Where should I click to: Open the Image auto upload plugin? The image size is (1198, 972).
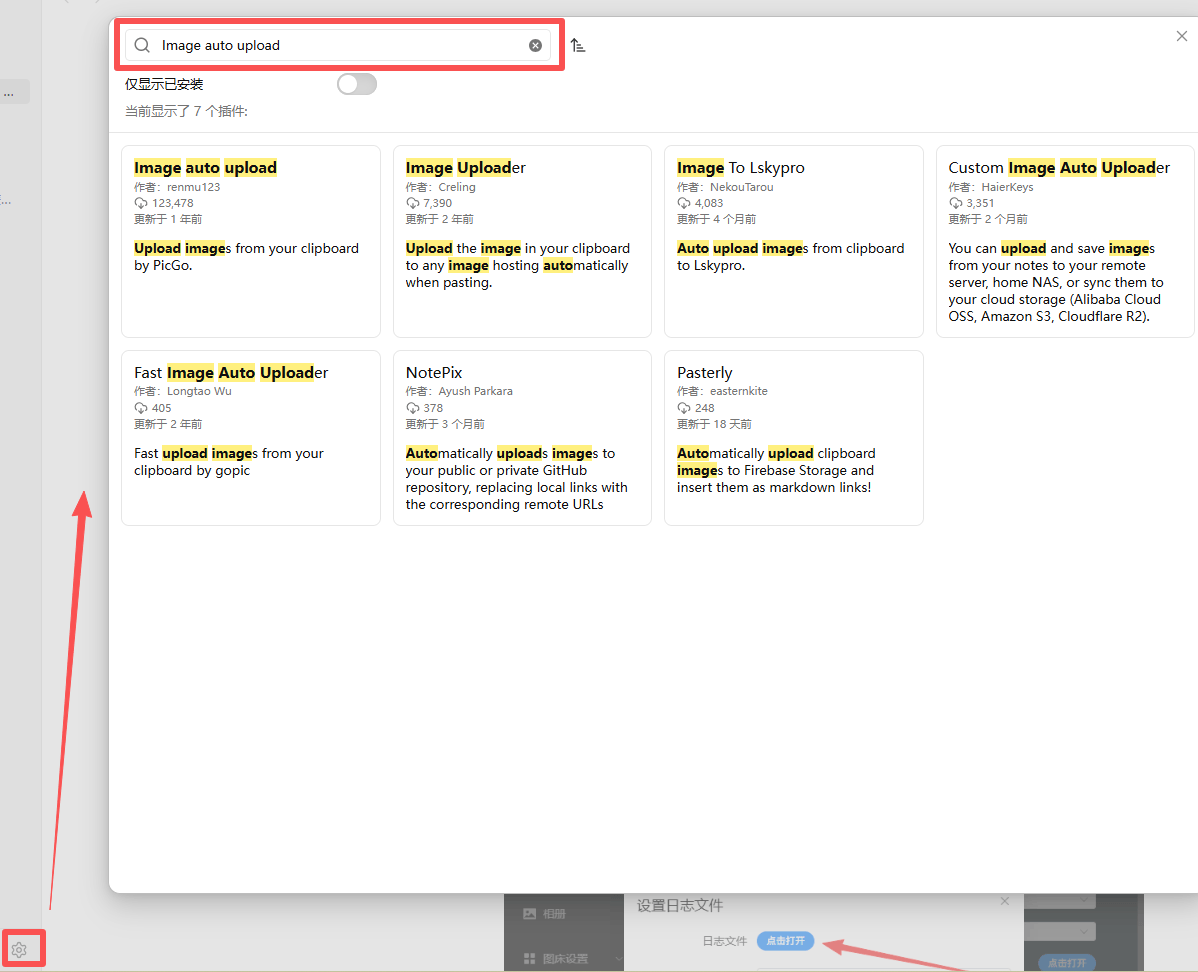251,241
